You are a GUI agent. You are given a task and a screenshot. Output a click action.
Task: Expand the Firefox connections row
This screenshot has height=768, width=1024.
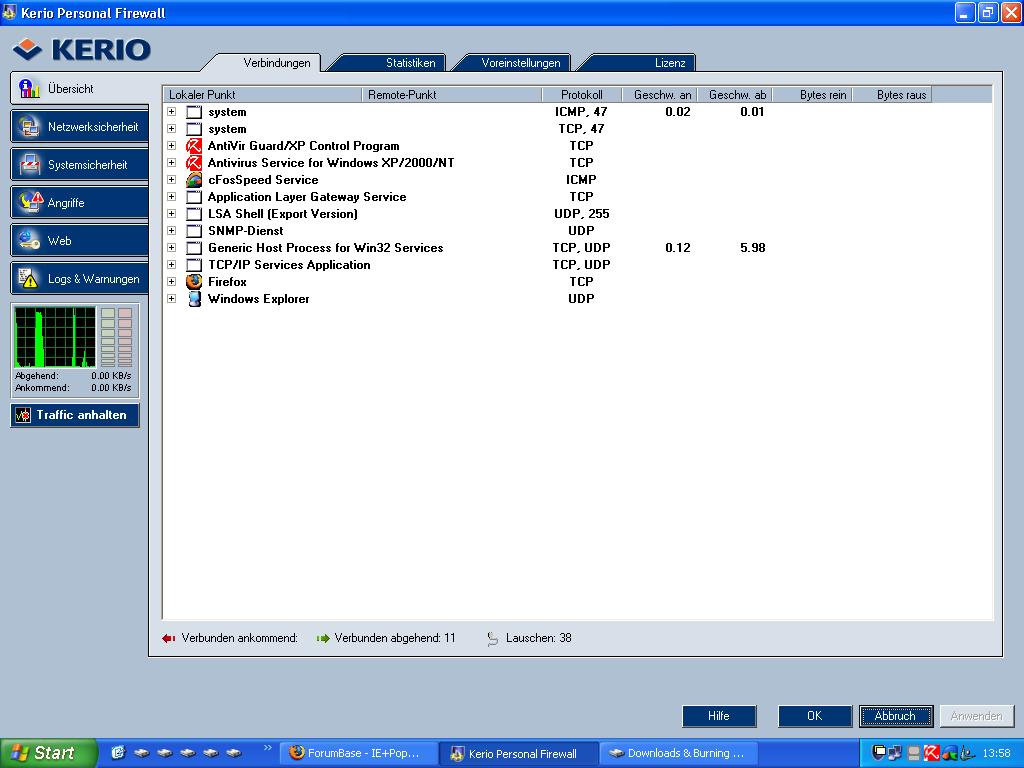click(x=172, y=281)
